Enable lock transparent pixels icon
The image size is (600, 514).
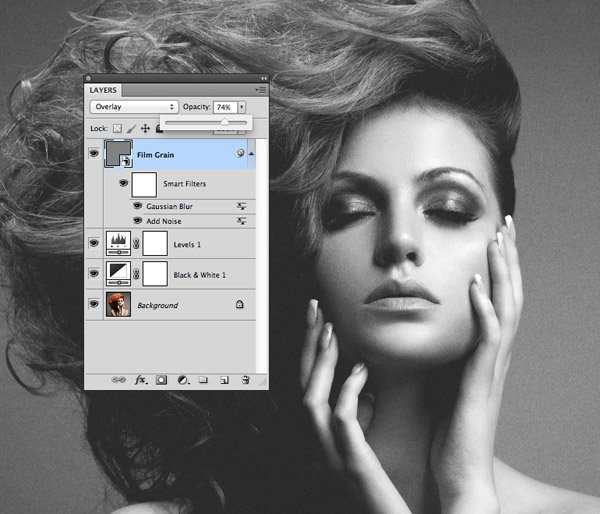tap(116, 128)
